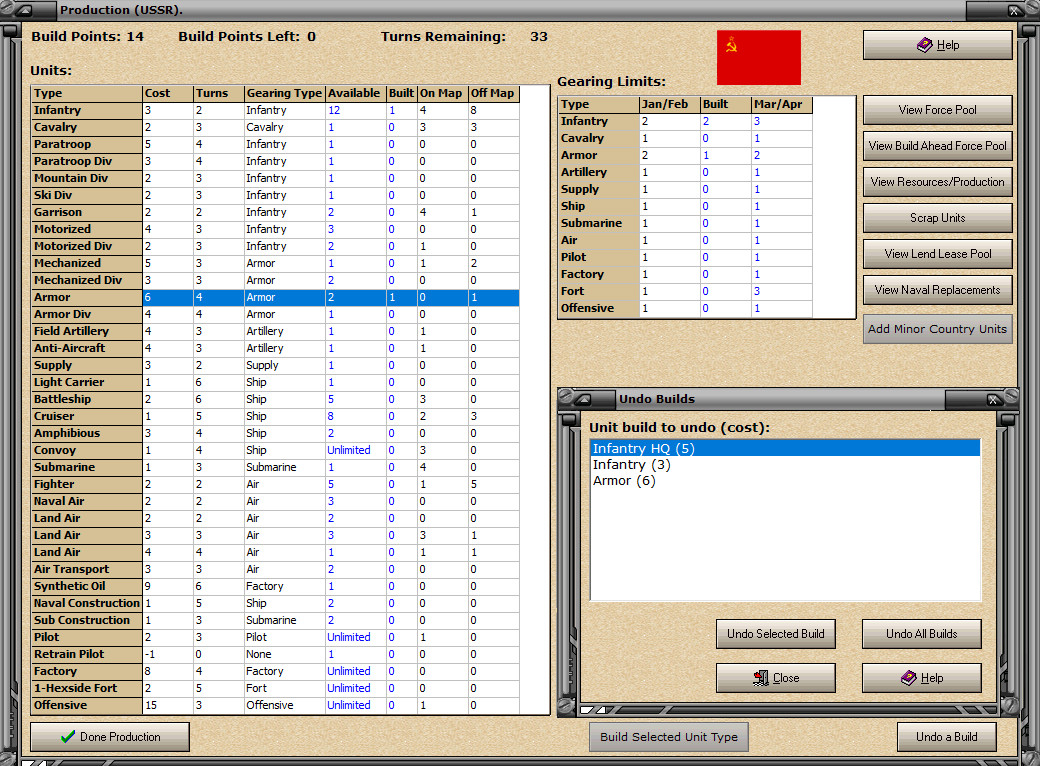Image resolution: width=1040 pixels, height=766 pixels.
Task: Click Add Minor Country Units
Action: (x=937, y=328)
